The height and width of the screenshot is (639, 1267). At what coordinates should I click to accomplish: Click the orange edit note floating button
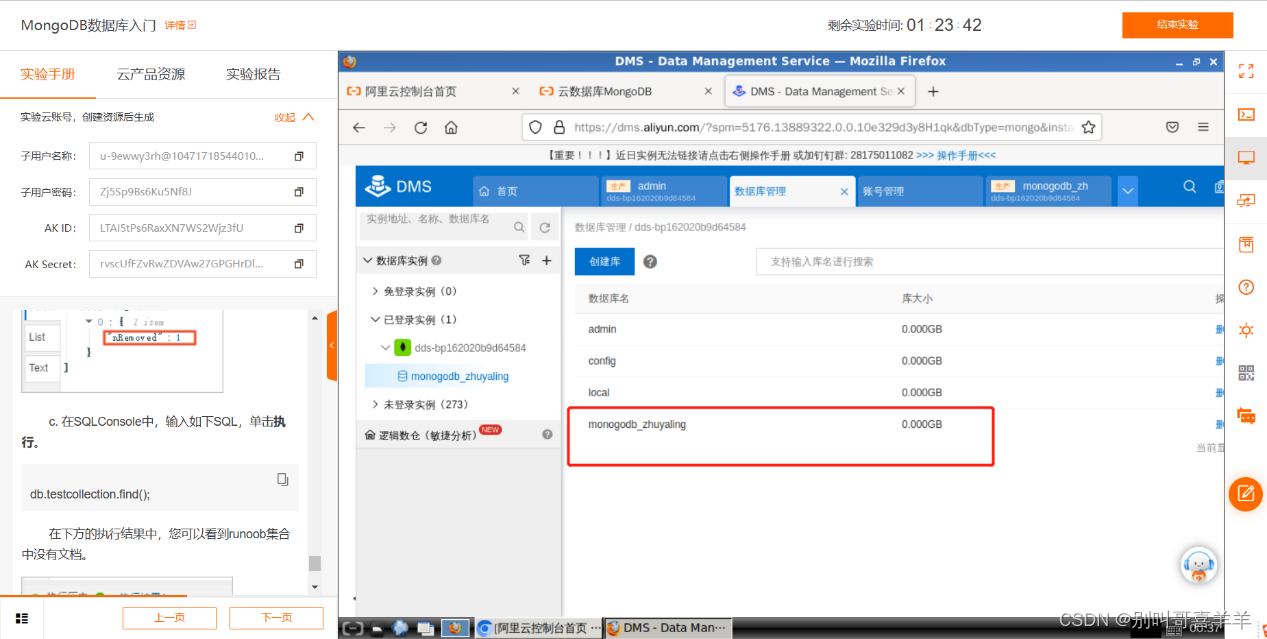coord(1245,494)
